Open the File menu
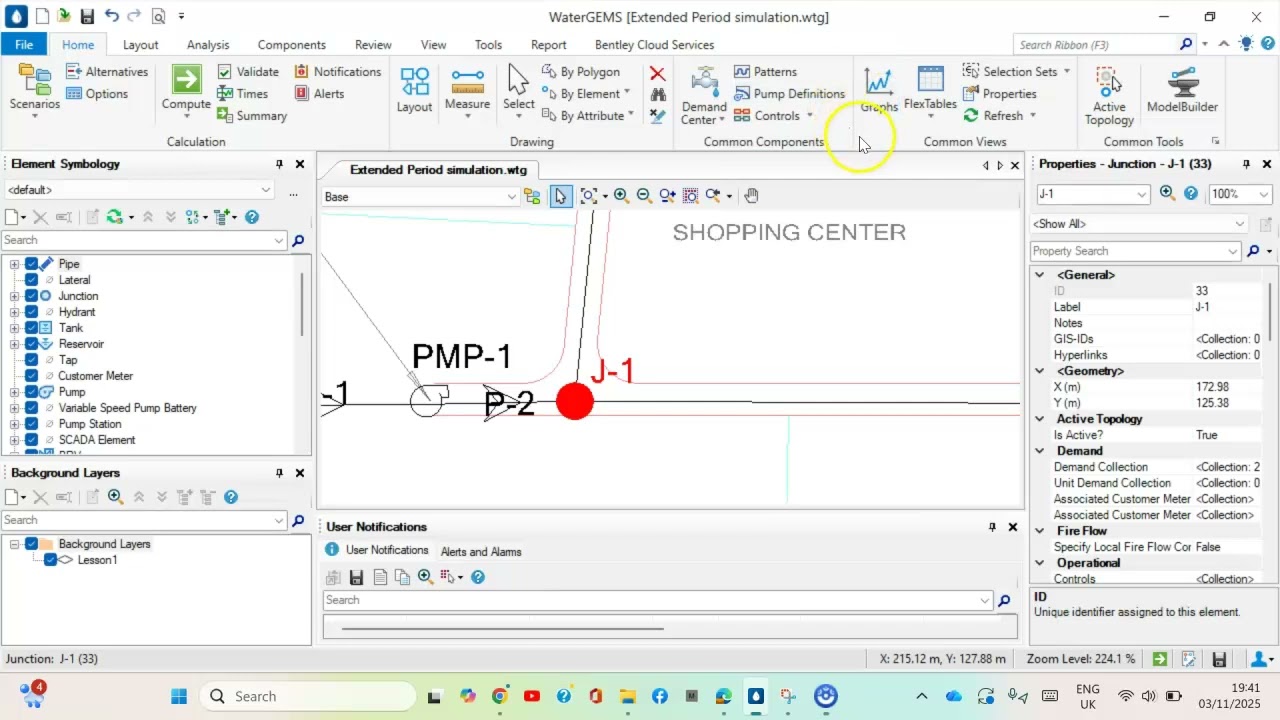 click(x=24, y=45)
